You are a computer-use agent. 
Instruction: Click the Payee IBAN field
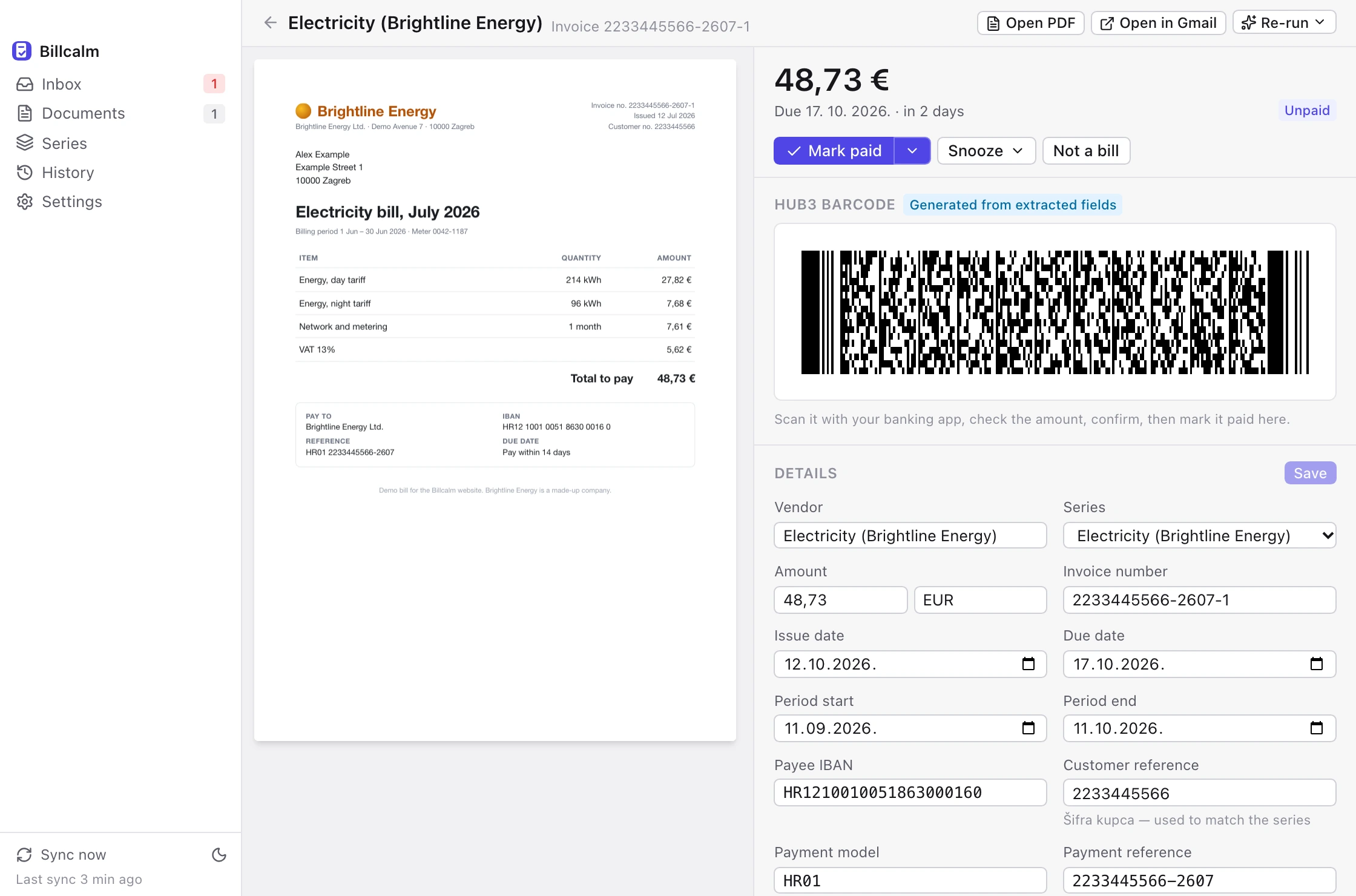(x=910, y=792)
